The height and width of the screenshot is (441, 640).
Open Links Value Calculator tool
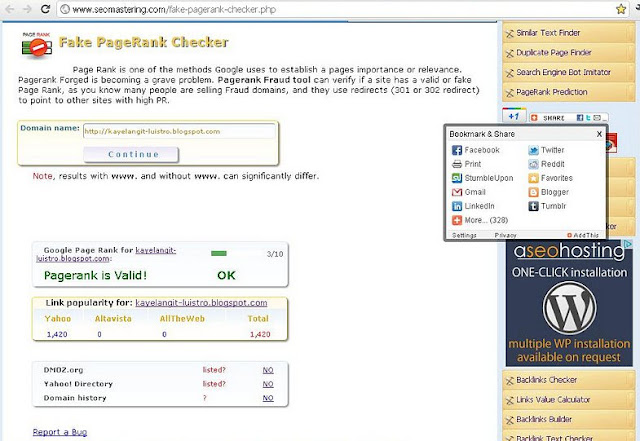(569, 399)
